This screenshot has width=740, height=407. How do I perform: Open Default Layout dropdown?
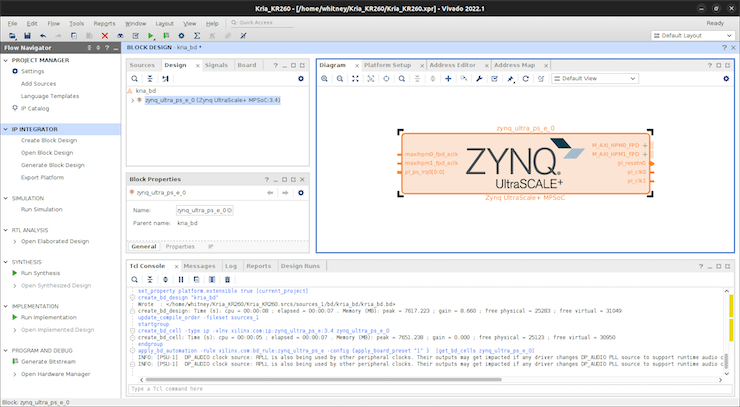coord(693,36)
